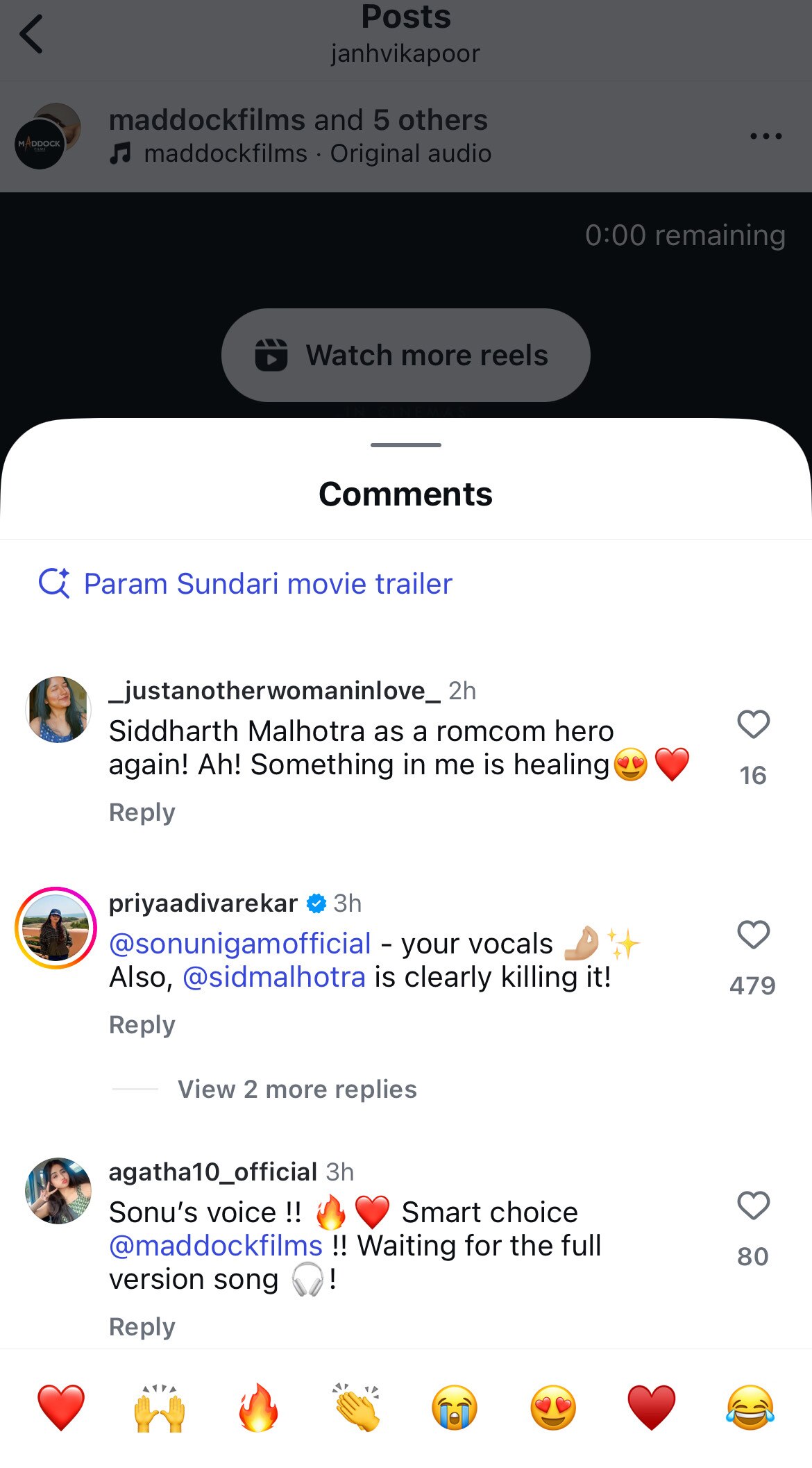Open the @sidmalhotra profile mention
This screenshot has width=812, height=1468.
tap(274, 977)
